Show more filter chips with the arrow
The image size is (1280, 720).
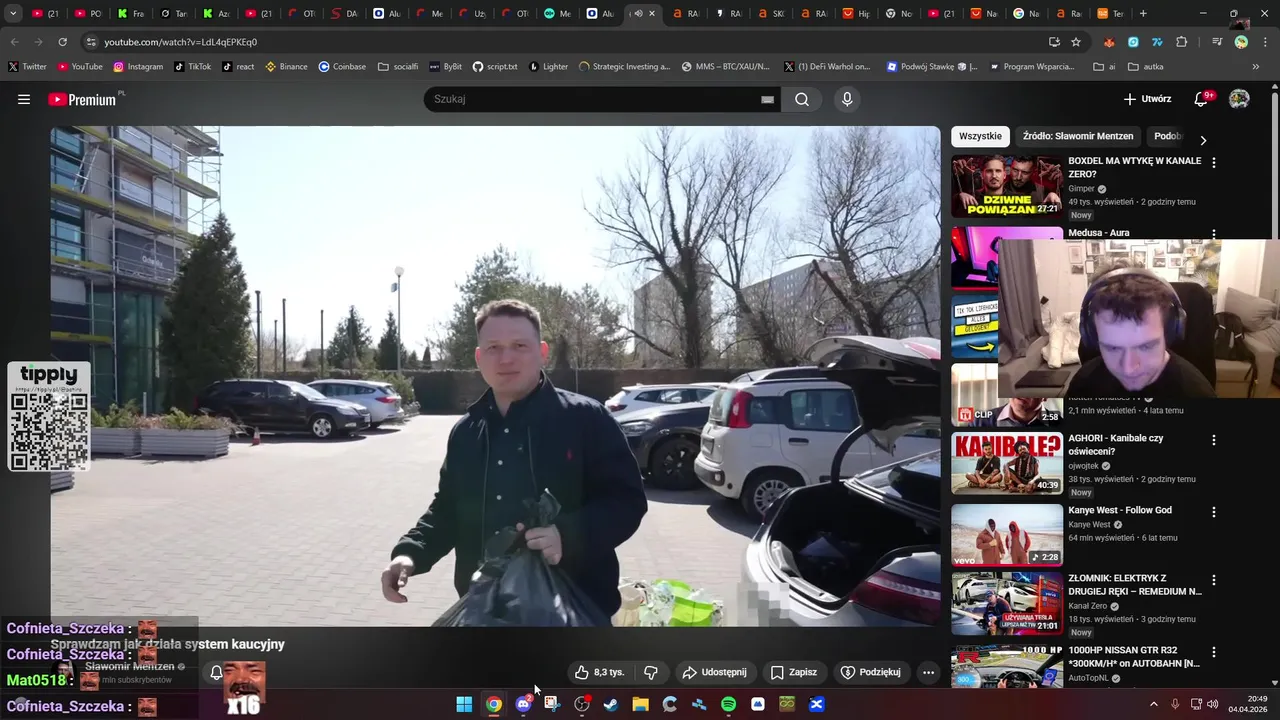(1203, 140)
